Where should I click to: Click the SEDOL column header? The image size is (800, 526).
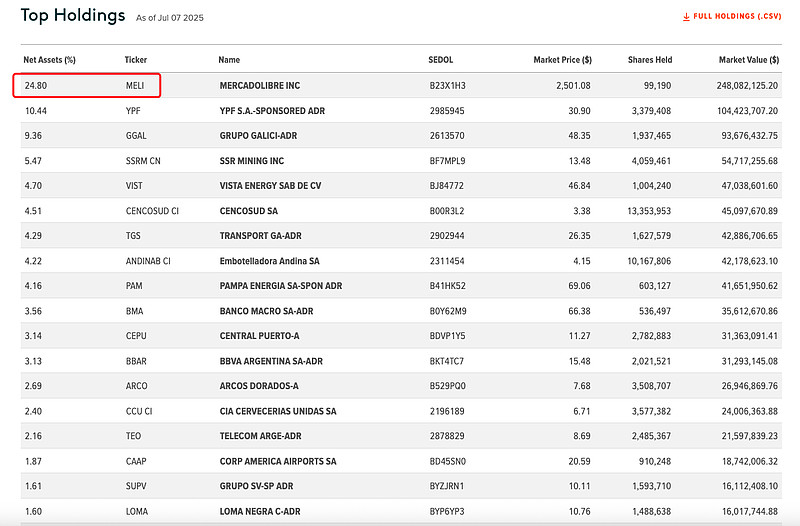point(441,60)
